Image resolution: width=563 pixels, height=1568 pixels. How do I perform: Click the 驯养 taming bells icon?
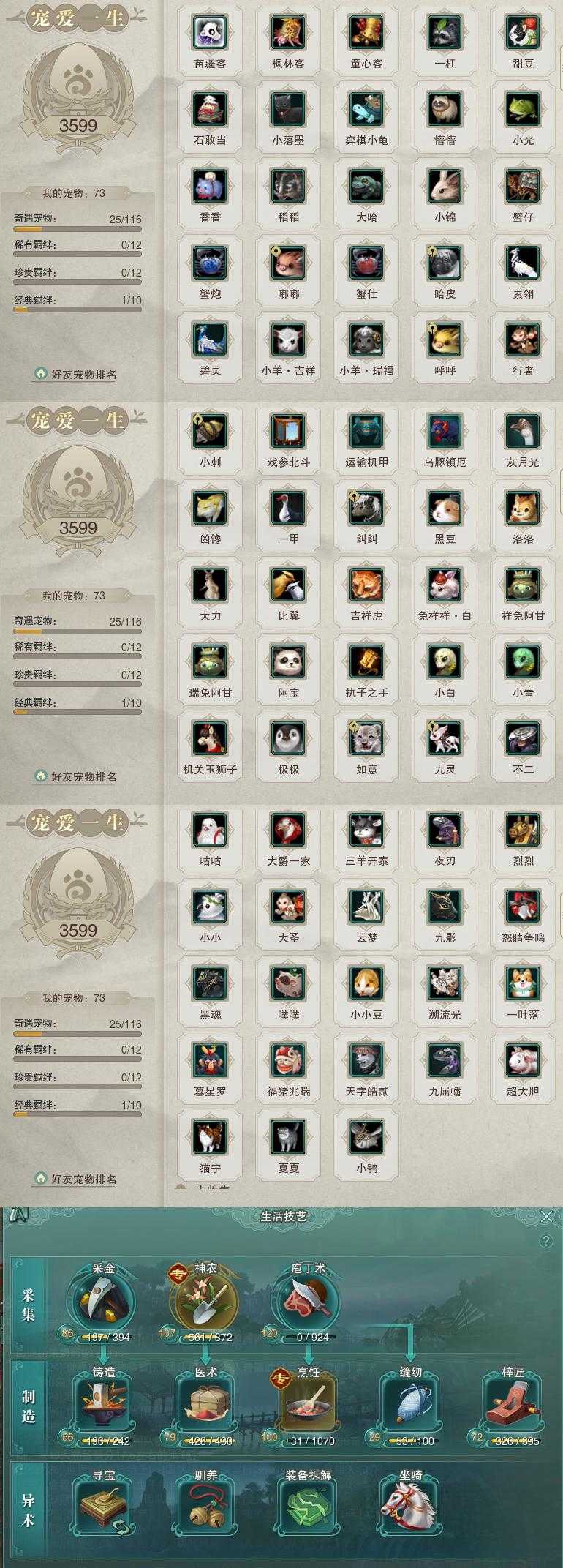tap(205, 1505)
